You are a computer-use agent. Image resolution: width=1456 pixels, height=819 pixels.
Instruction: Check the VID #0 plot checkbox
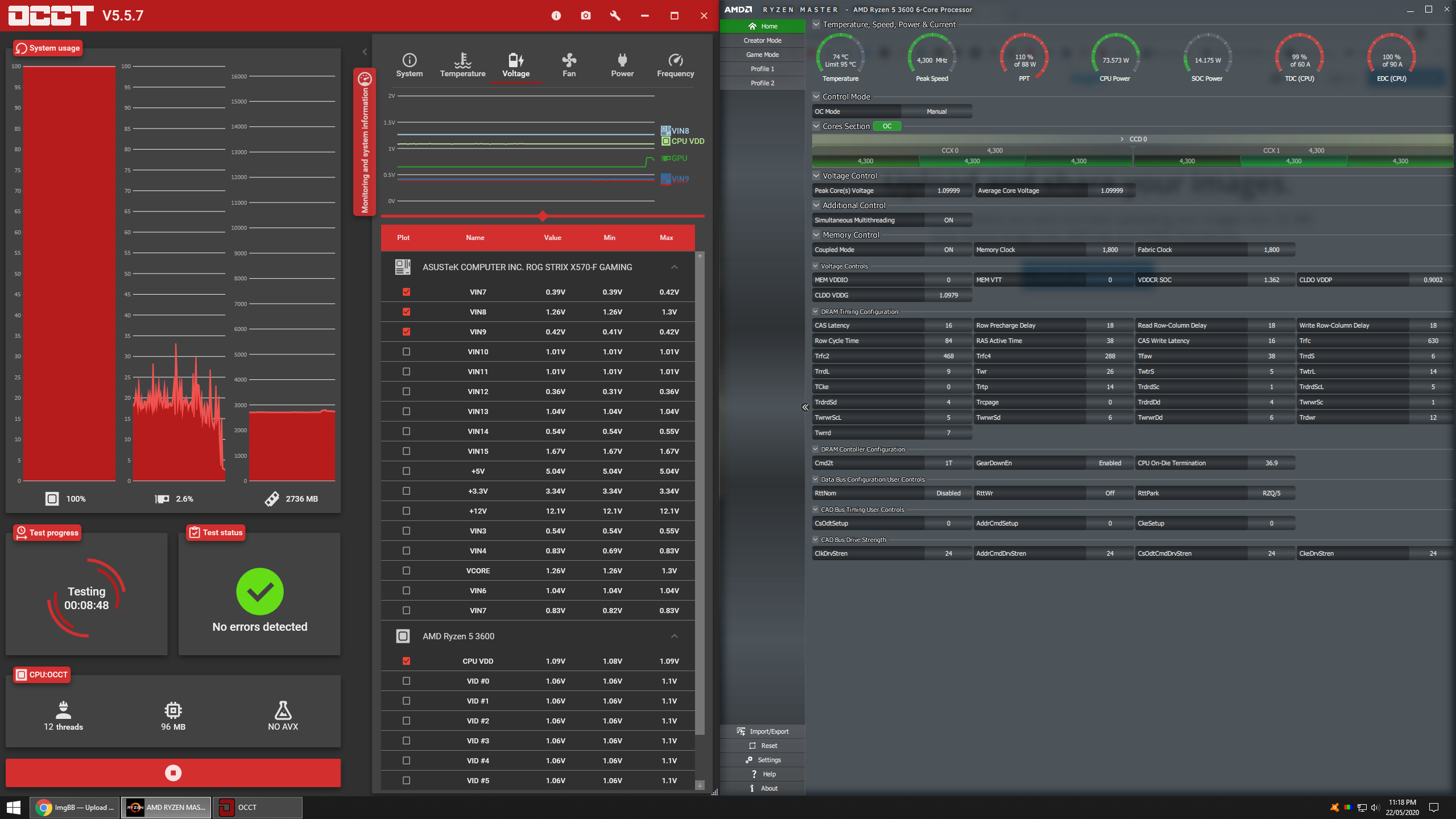coord(406,681)
